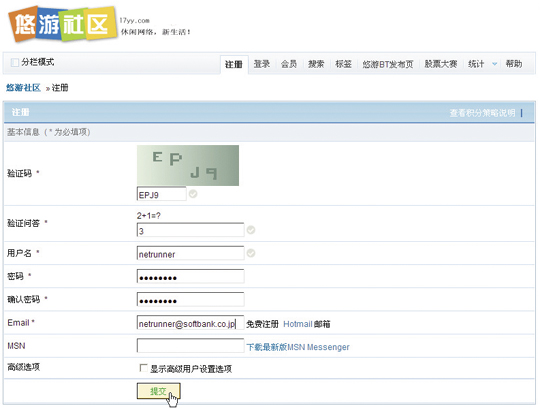This screenshot has height=408, width=540.
Task: Open the Hotmail link
Action: coord(298,324)
